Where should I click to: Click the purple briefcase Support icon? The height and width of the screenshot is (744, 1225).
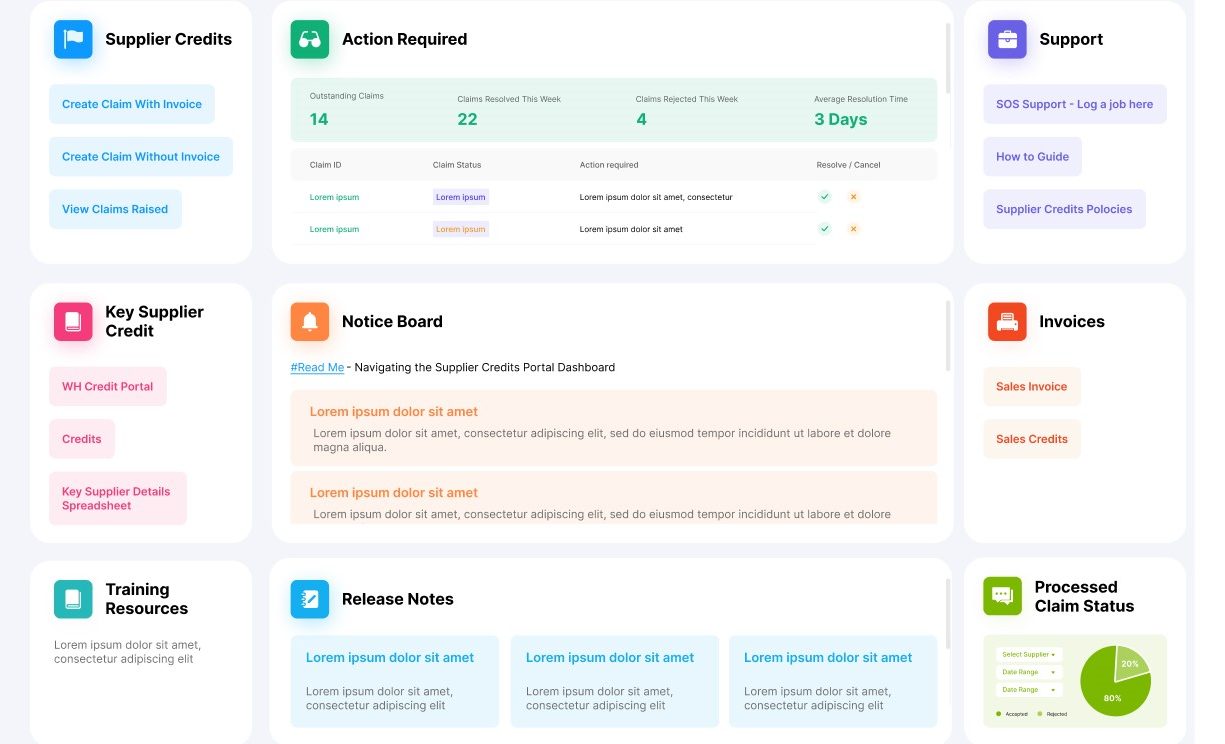[1007, 39]
